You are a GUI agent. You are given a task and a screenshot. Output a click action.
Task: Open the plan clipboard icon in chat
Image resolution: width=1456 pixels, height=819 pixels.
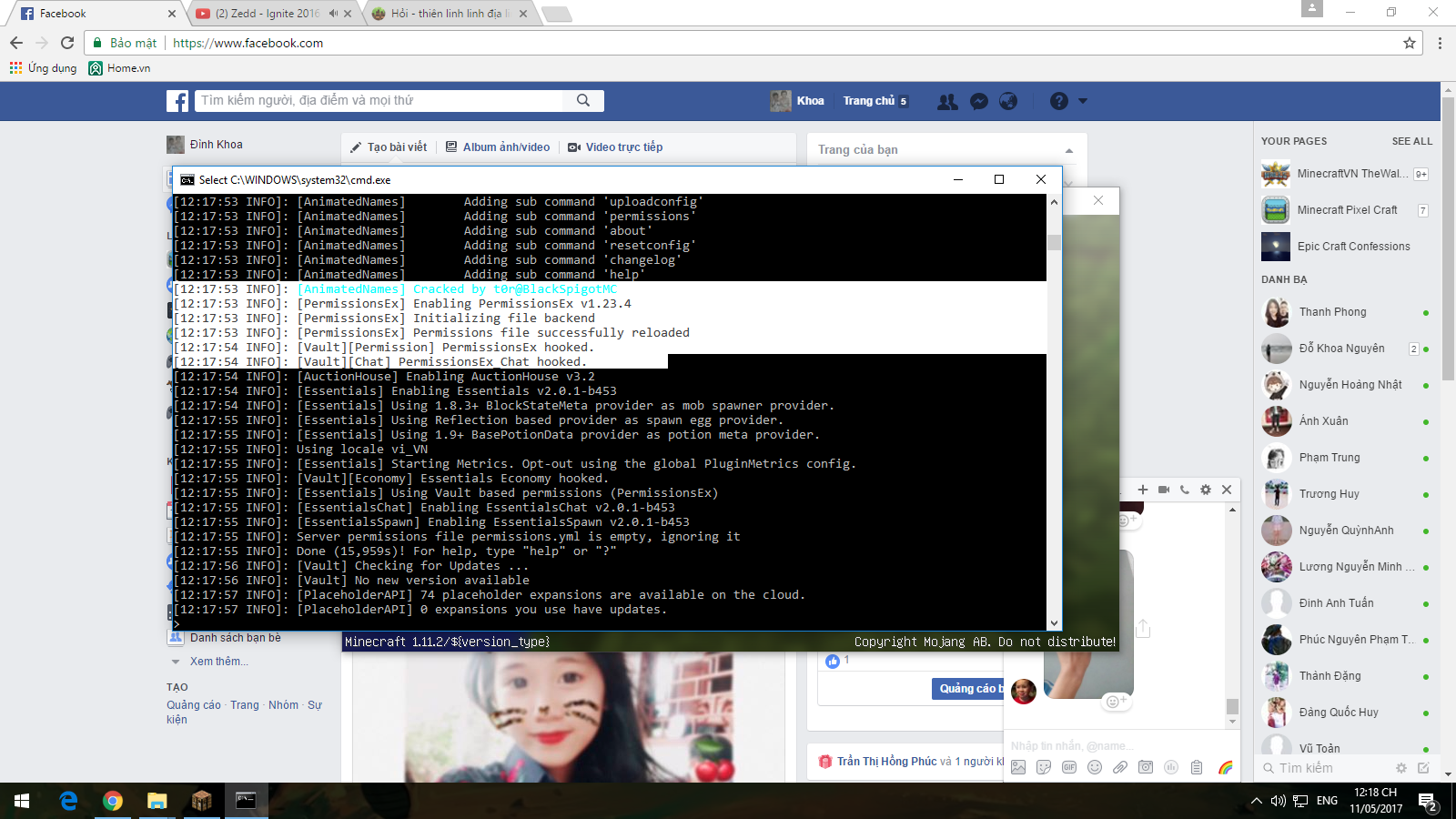(1197, 767)
